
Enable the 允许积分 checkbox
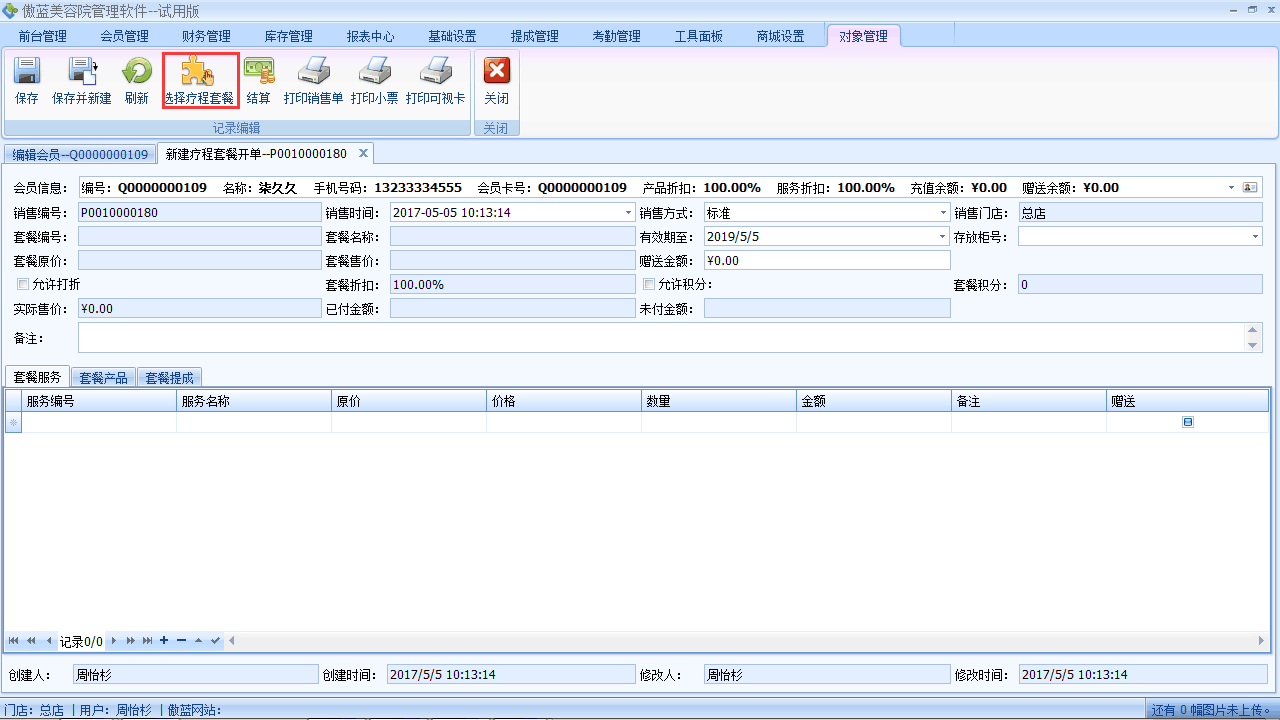pyautogui.click(x=649, y=284)
